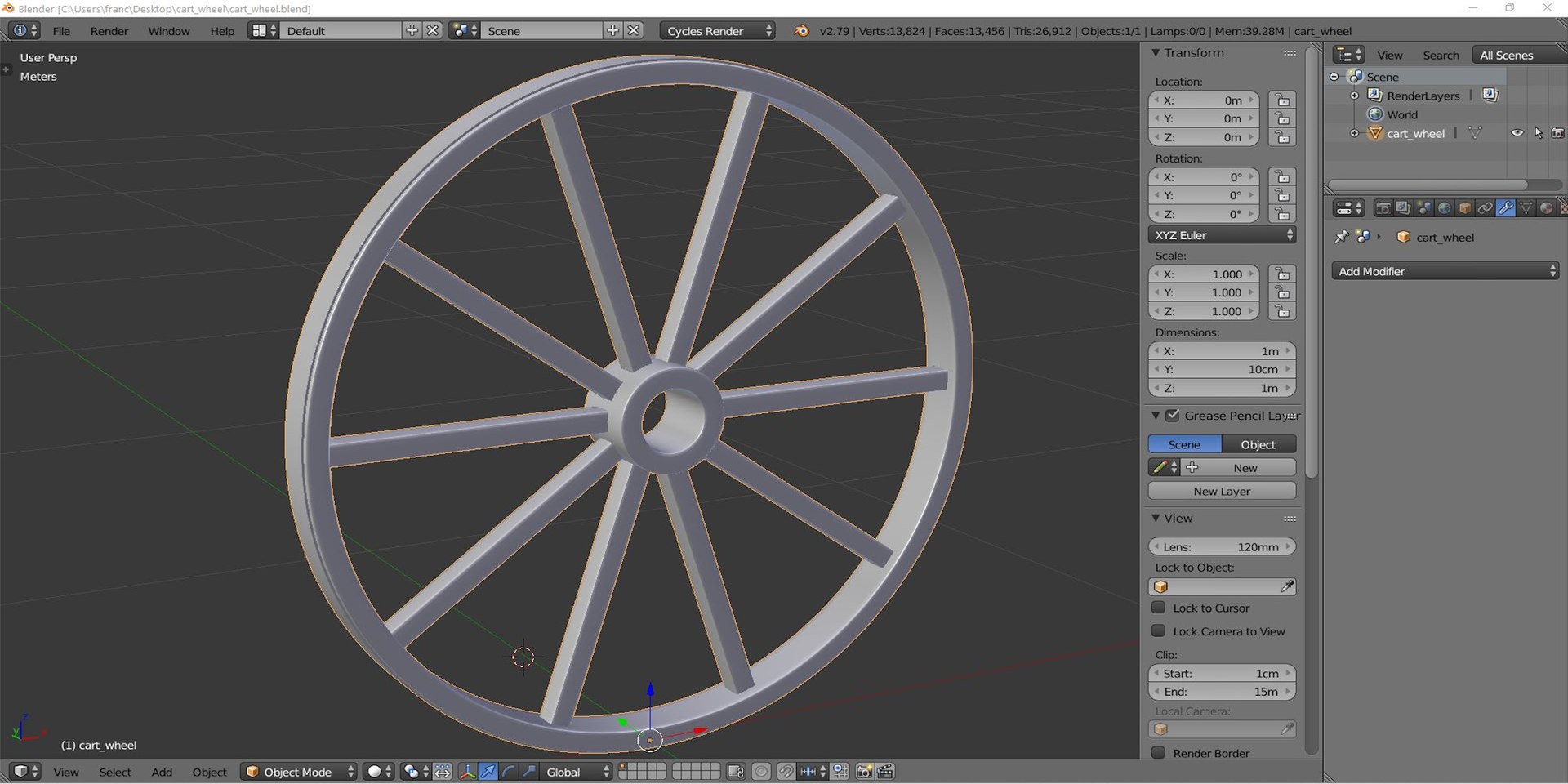Open the Render menu

point(109,31)
